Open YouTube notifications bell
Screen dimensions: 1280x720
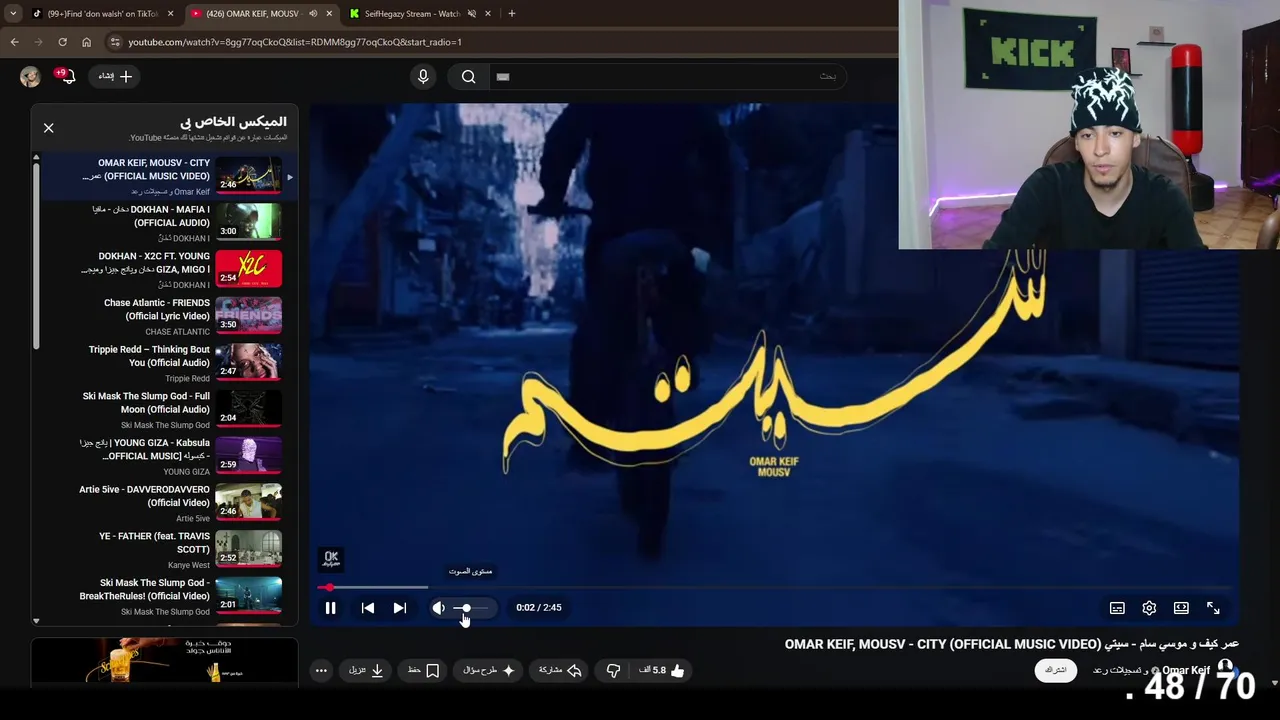tap(68, 77)
